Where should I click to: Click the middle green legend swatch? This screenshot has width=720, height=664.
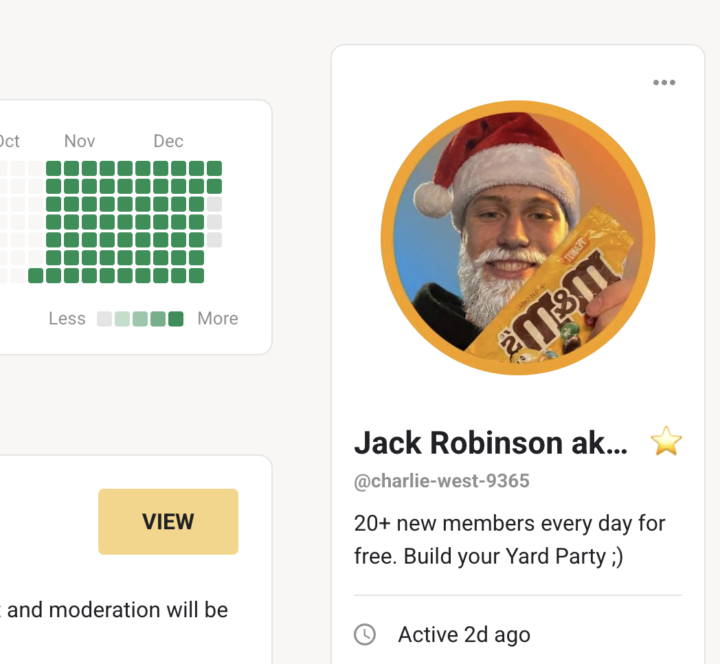(x=140, y=319)
